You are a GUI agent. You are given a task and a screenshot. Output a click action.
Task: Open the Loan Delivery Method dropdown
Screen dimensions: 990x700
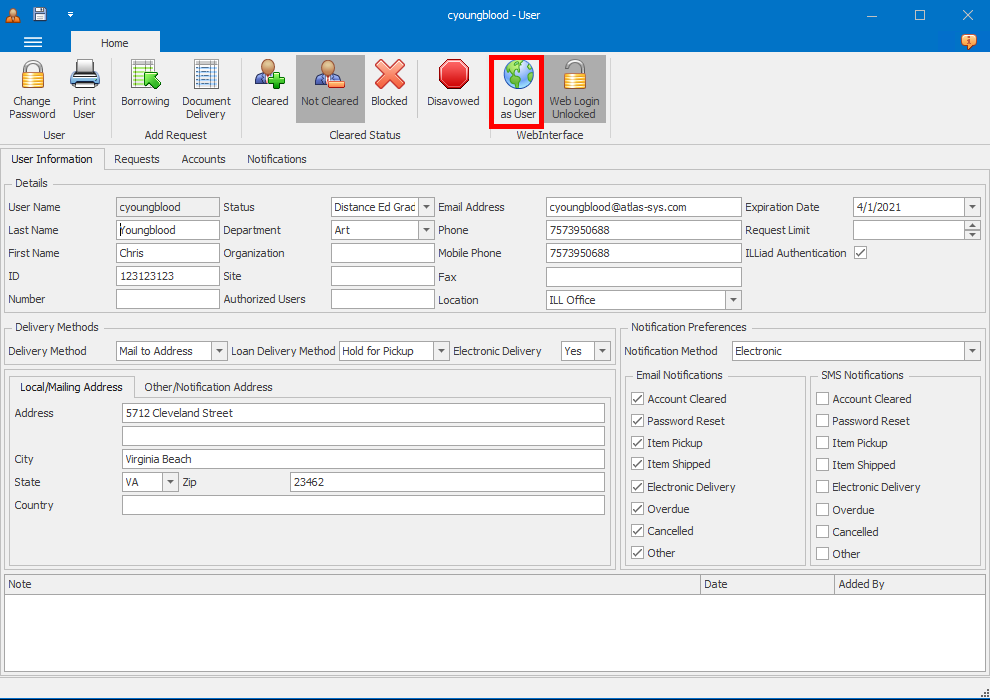click(x=441, y=351)
